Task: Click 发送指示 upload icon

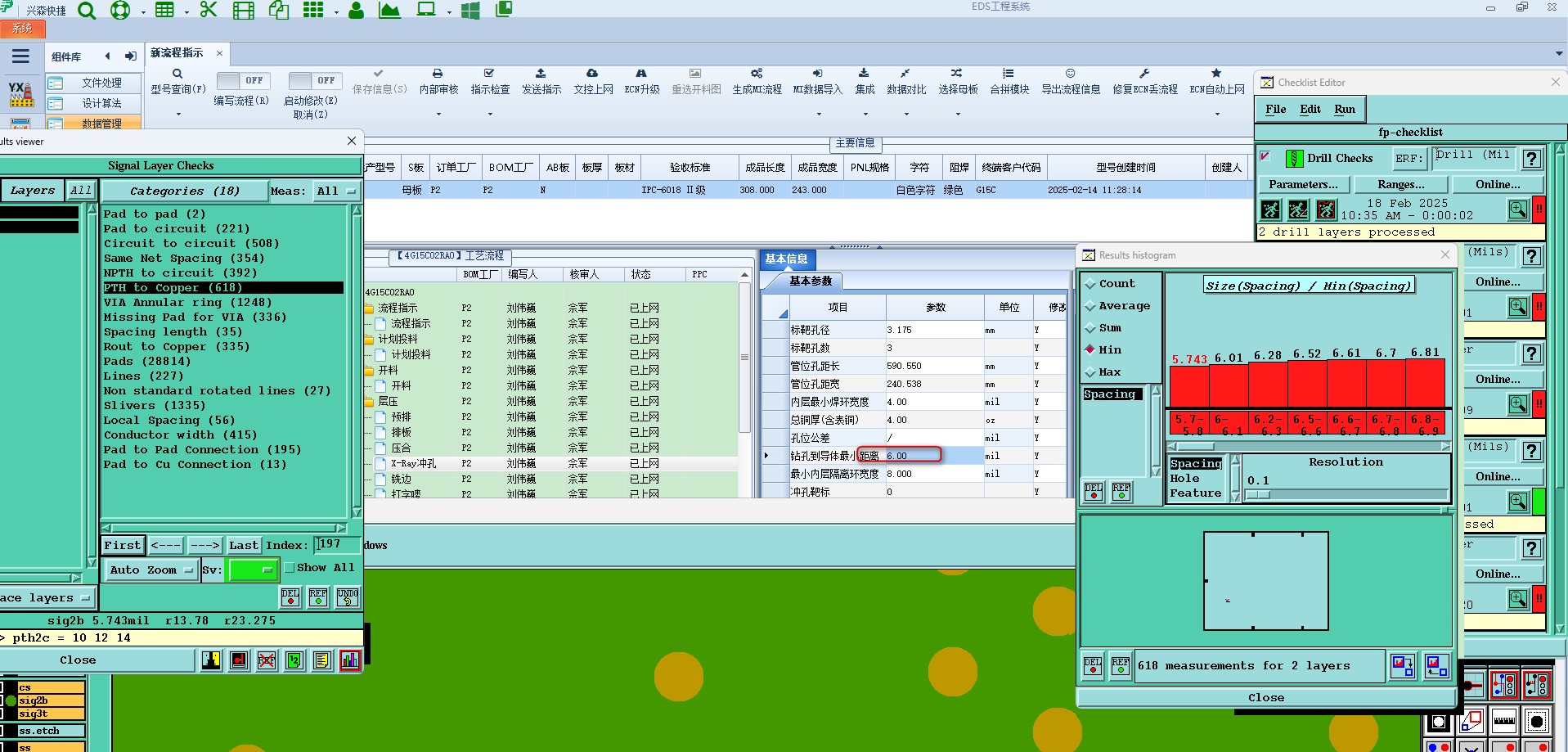Action: [541, 74]
